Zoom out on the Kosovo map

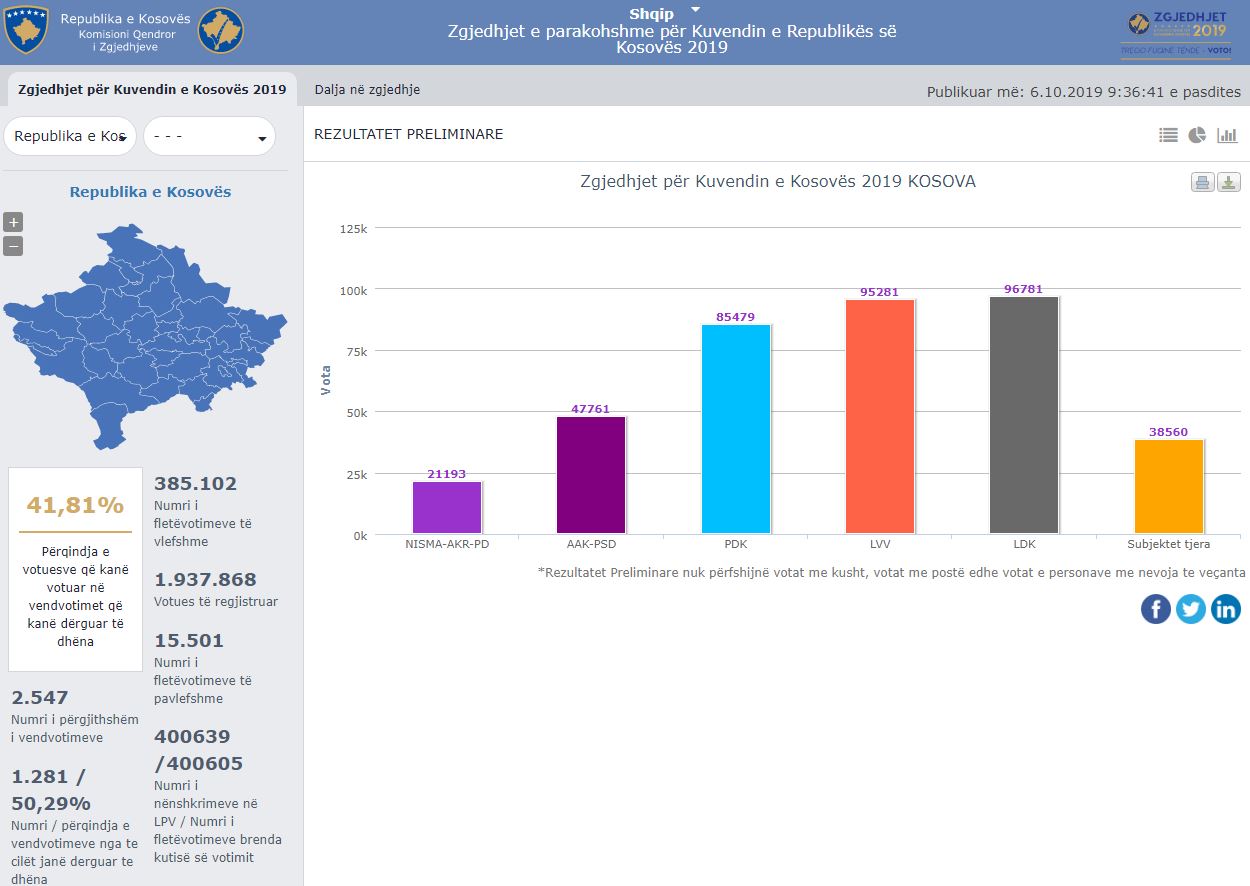pyautogui.click(x=13, y=246)
